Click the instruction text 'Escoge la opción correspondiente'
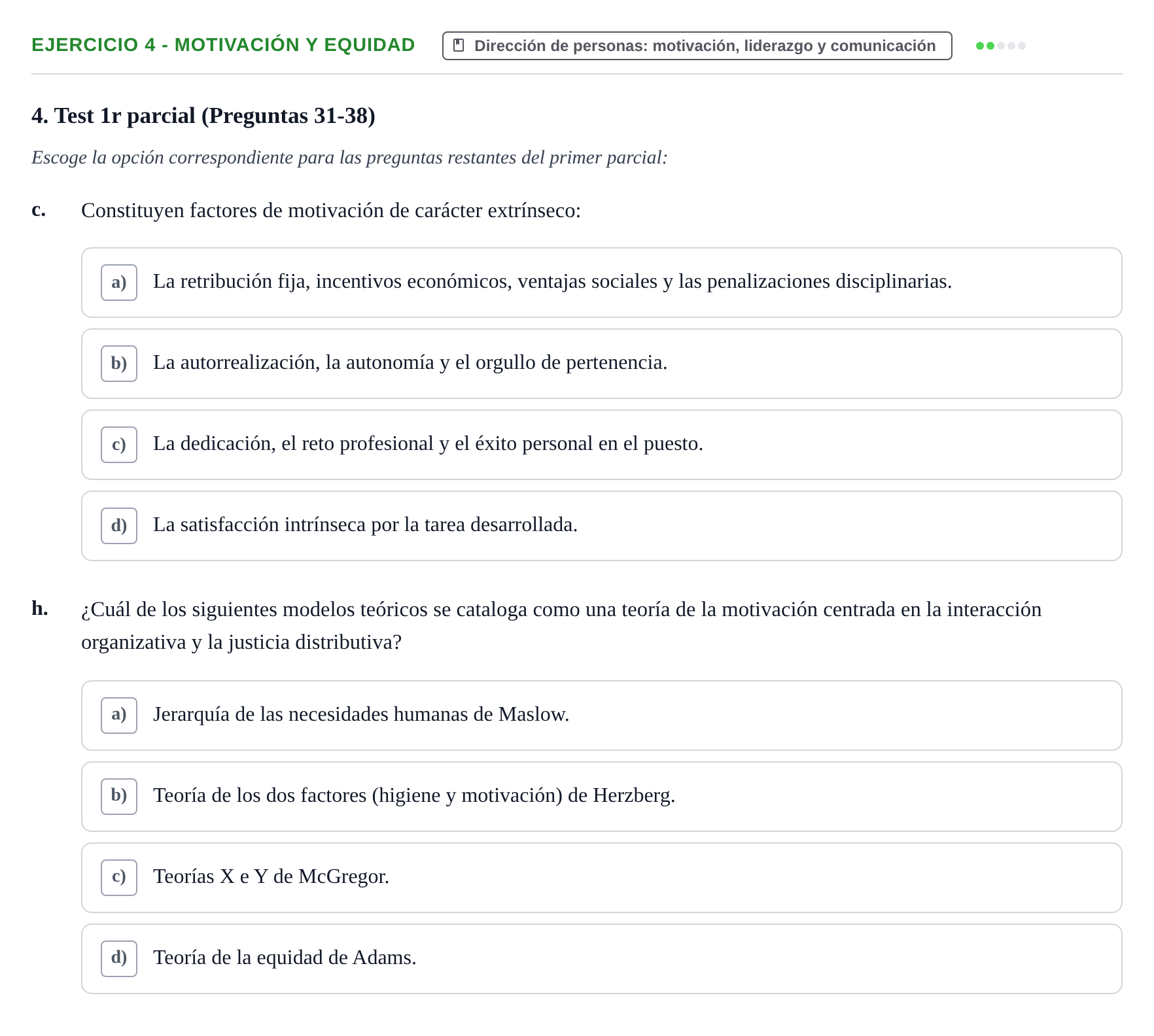The height and width of the screenshot is (1036, 1154). click(349, 158)
